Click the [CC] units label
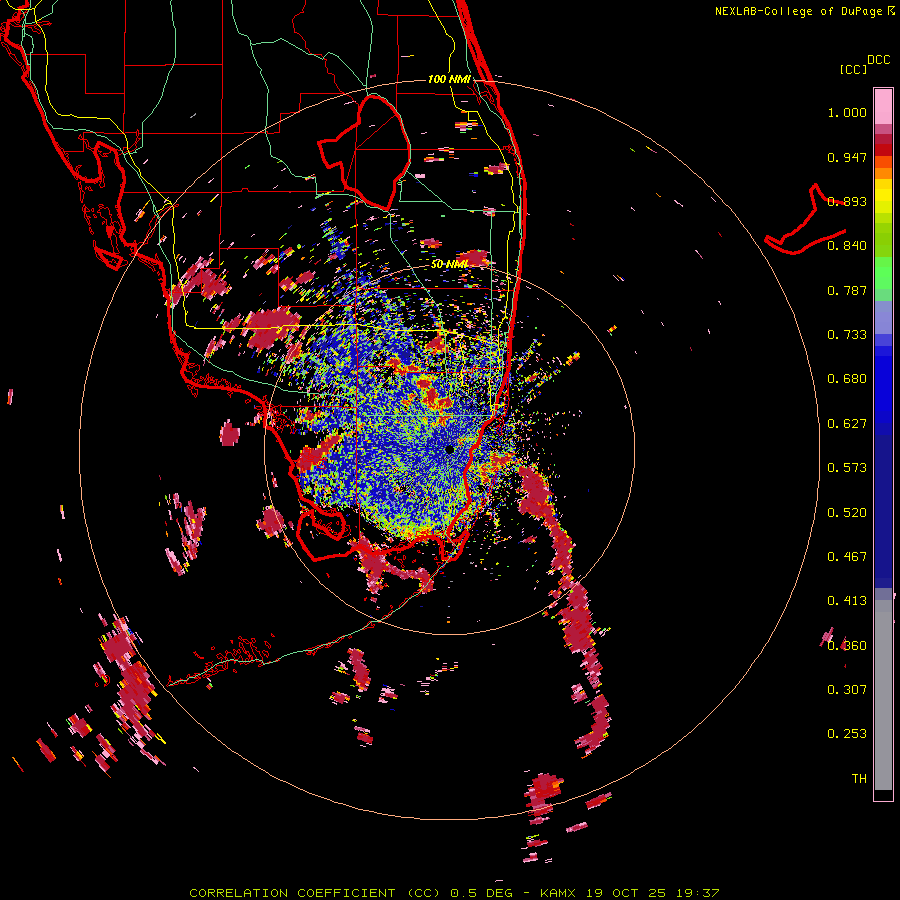The image size is (900, 900). [853, 69]
